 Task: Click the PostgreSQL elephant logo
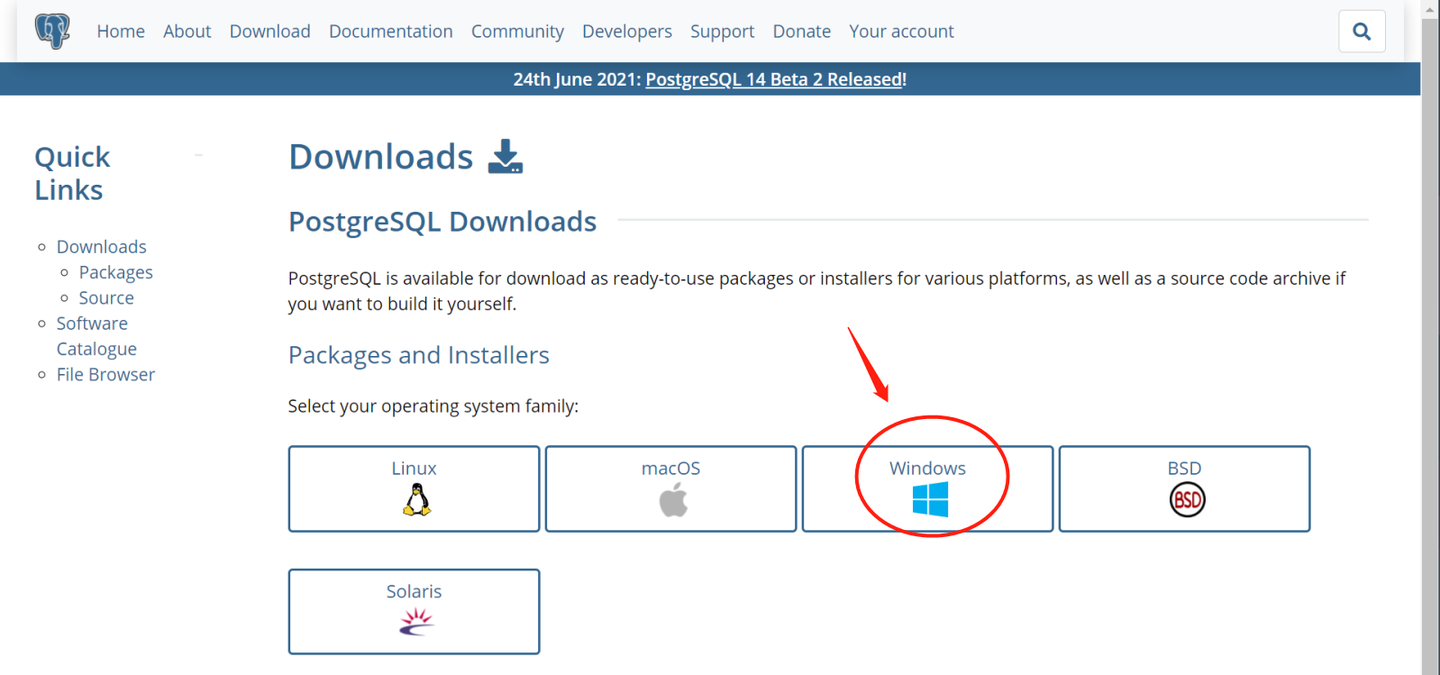[x=51, y=30]
